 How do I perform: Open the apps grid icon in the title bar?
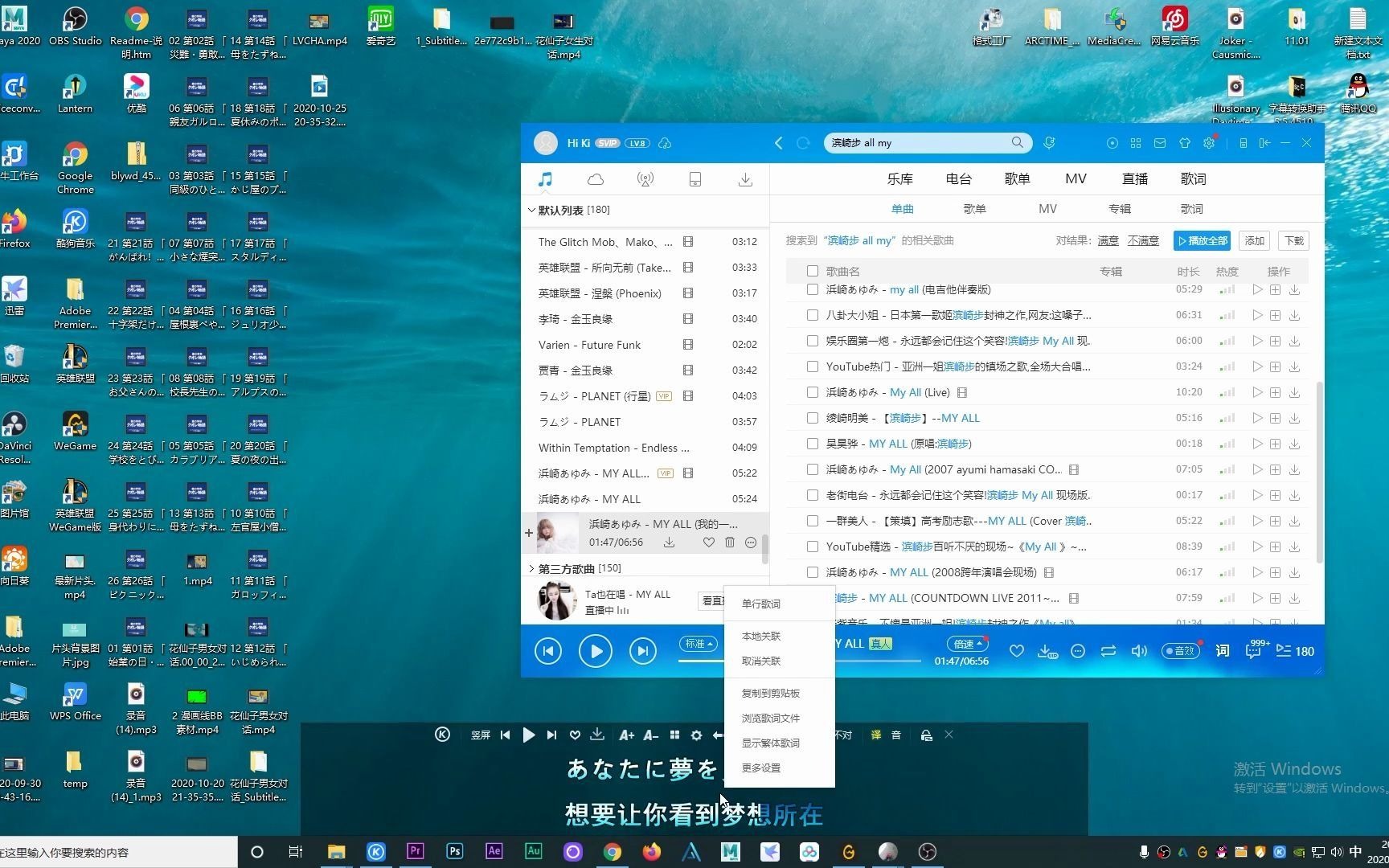pos(1136,142)
